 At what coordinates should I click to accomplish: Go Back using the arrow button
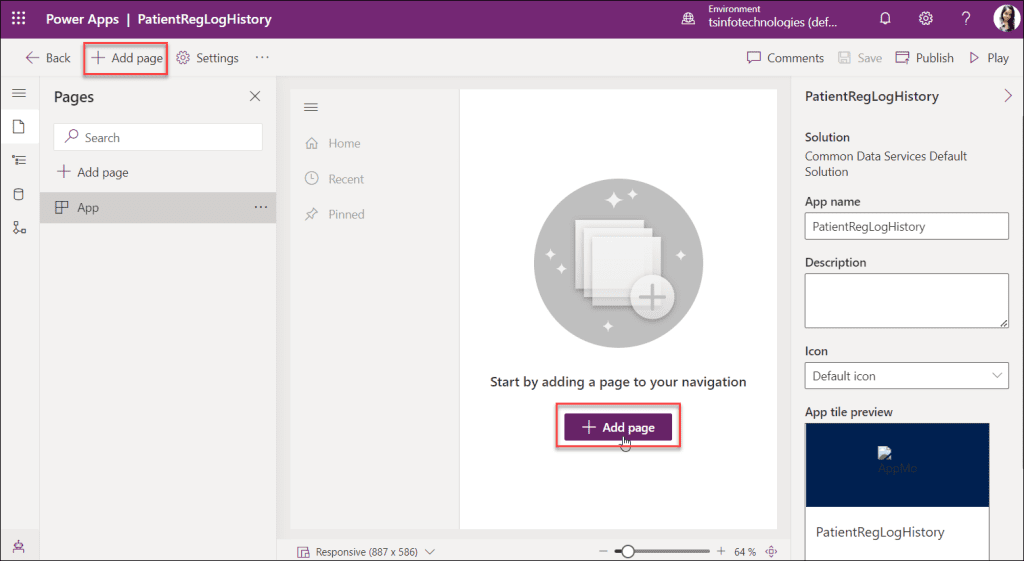point(48,58)
